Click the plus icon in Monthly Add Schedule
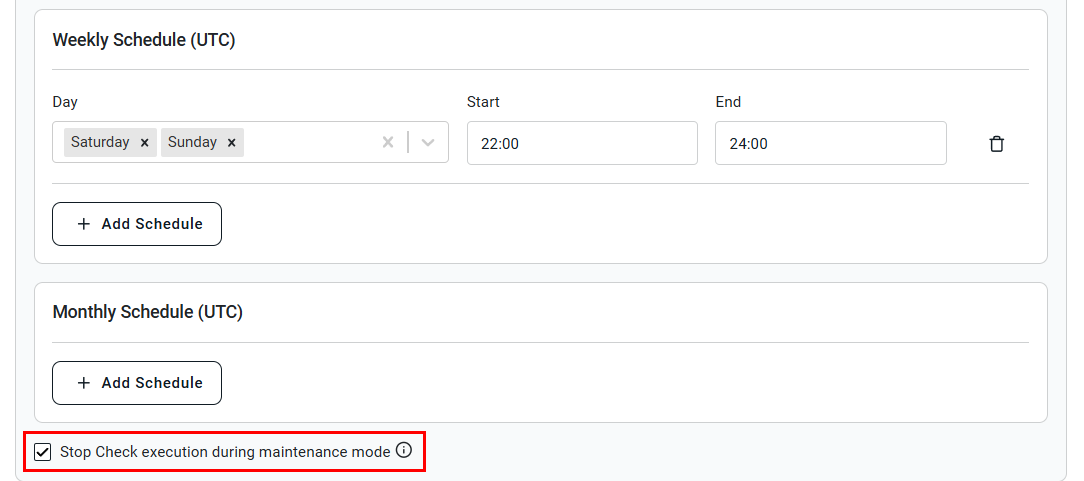 [84, 383]
